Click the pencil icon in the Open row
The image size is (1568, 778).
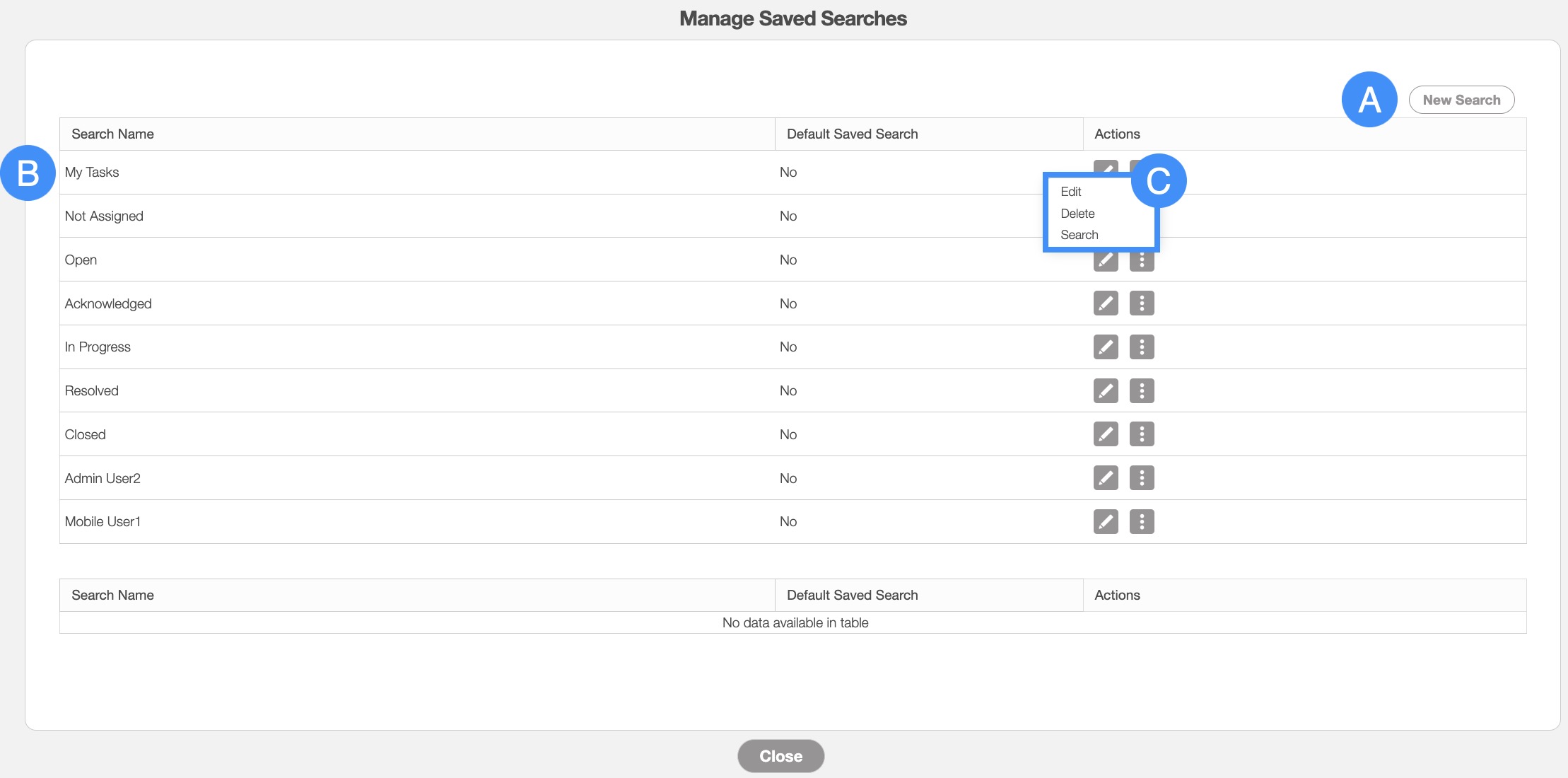point(1106,262)
